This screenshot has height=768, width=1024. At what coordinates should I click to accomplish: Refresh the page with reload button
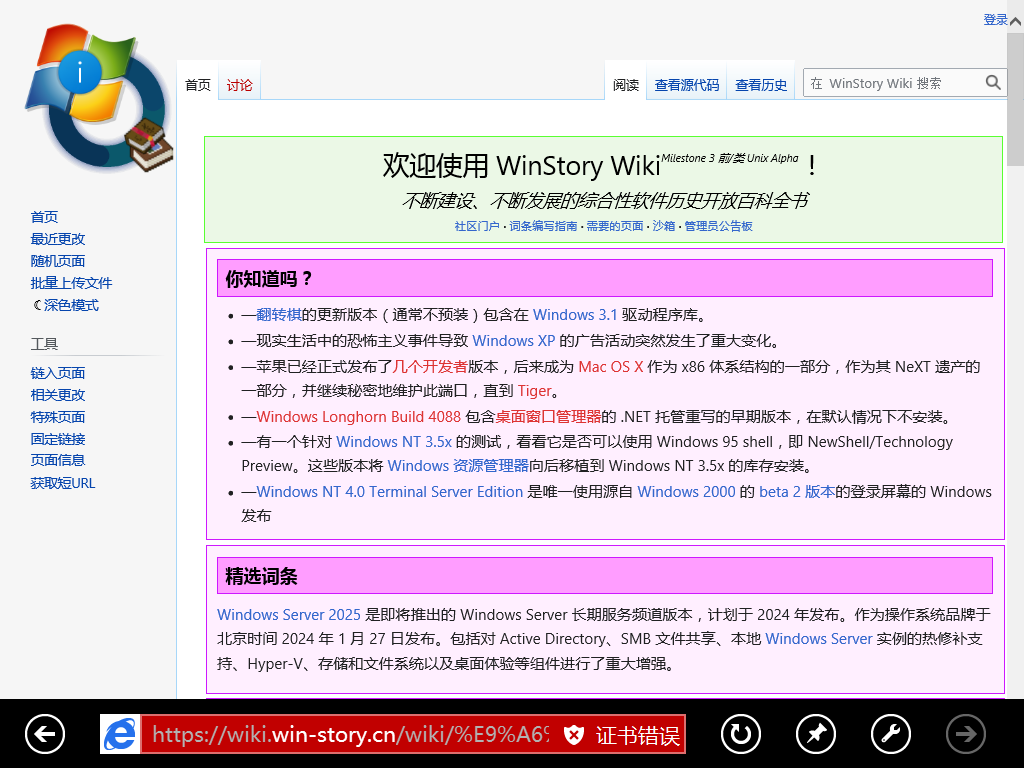[741, 734]
